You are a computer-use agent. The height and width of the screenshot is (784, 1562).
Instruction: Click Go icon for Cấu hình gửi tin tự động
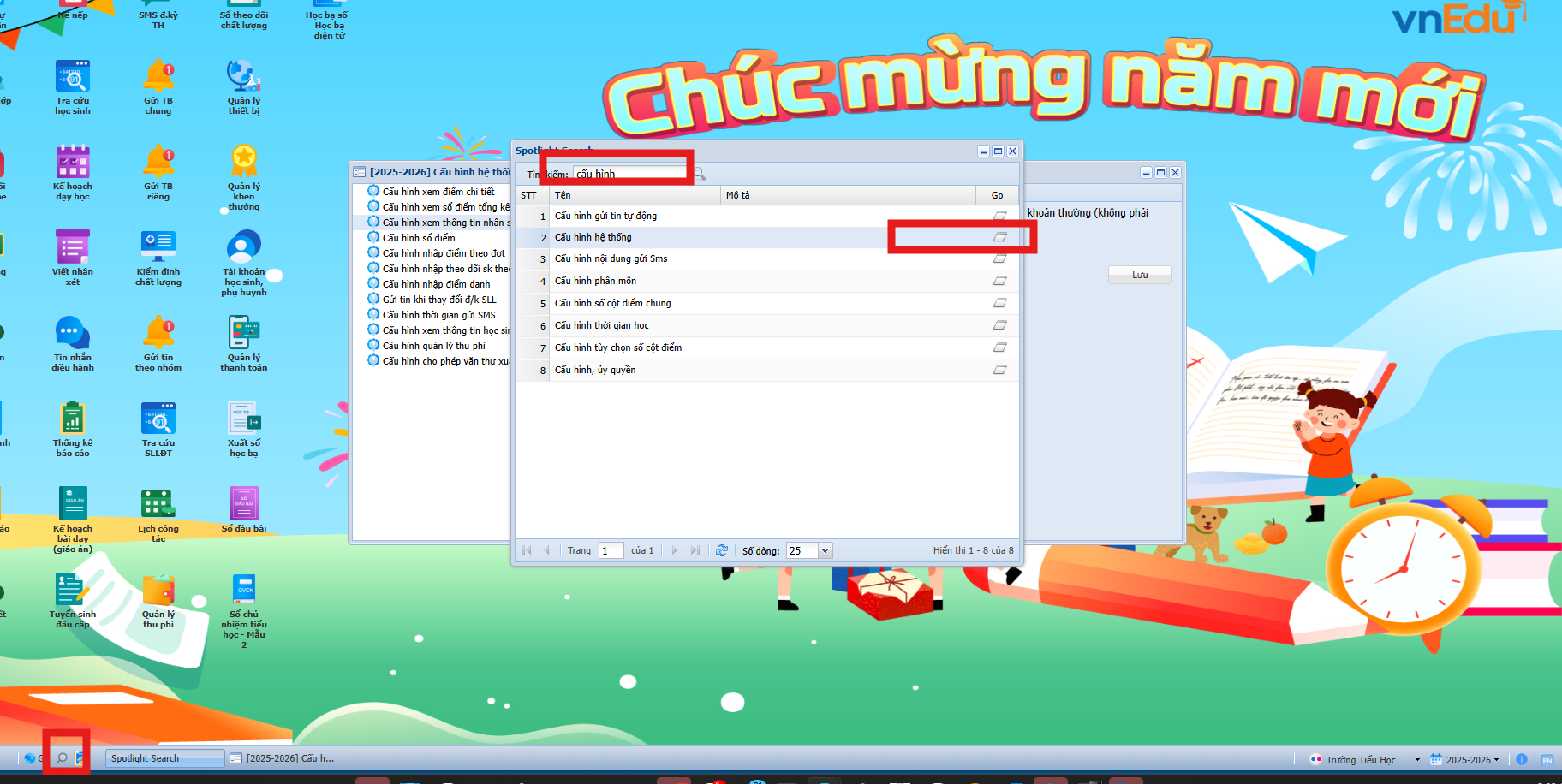(x=999, y=216)
